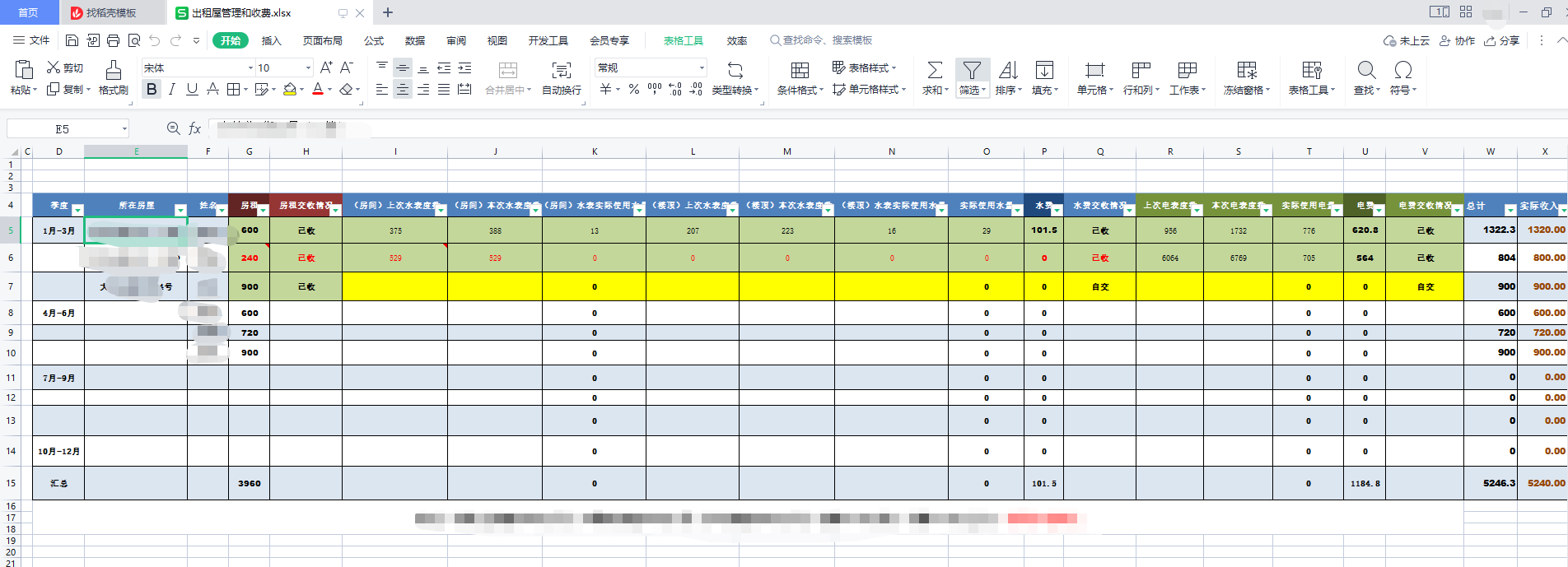
Task: Toggle right horizontal alignment
Action: click(x=423, y=89)
